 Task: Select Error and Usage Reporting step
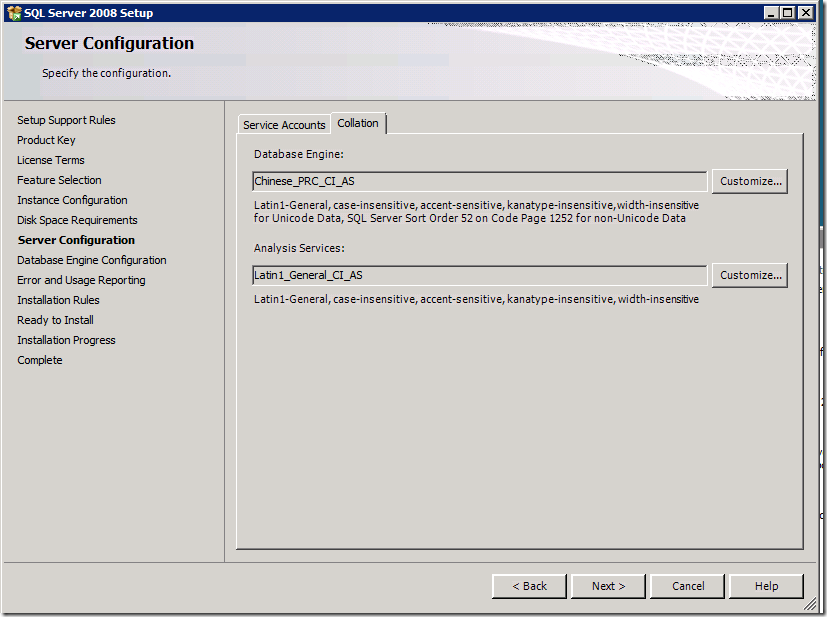click(x=81, y=281)
